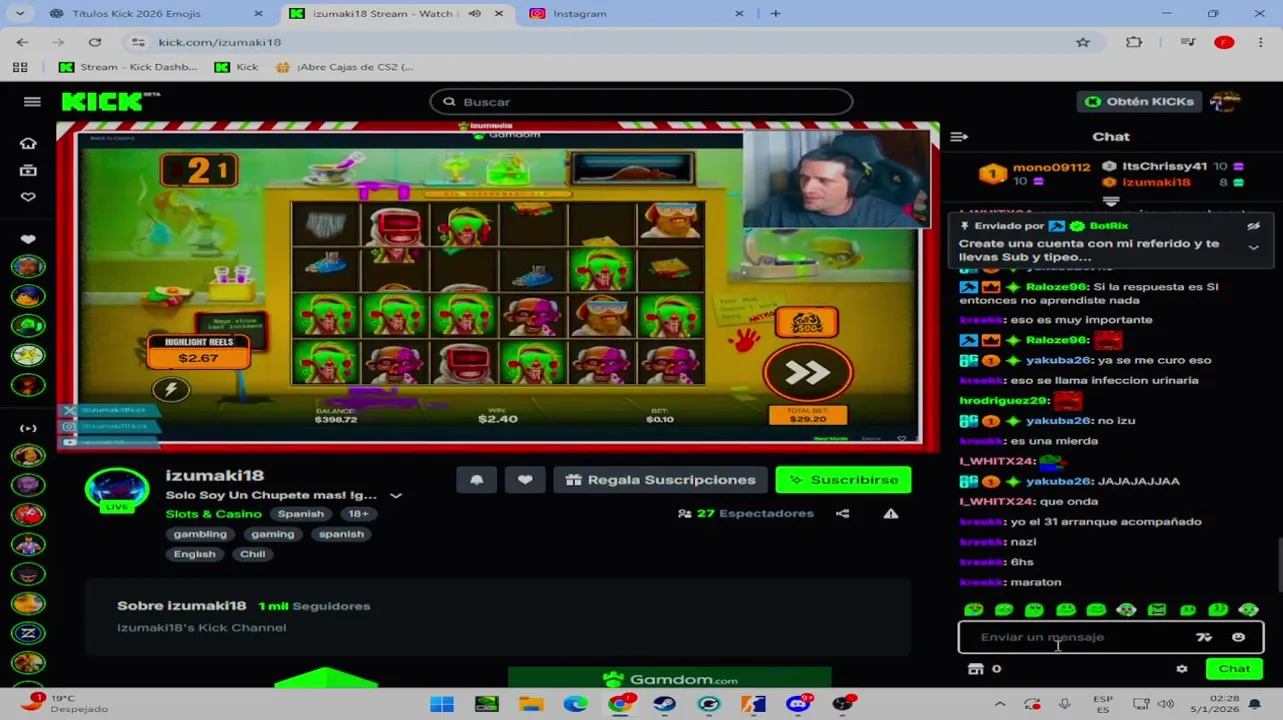
Task: Open the Chrome three-dot menu
Action: pos(1260,42)
